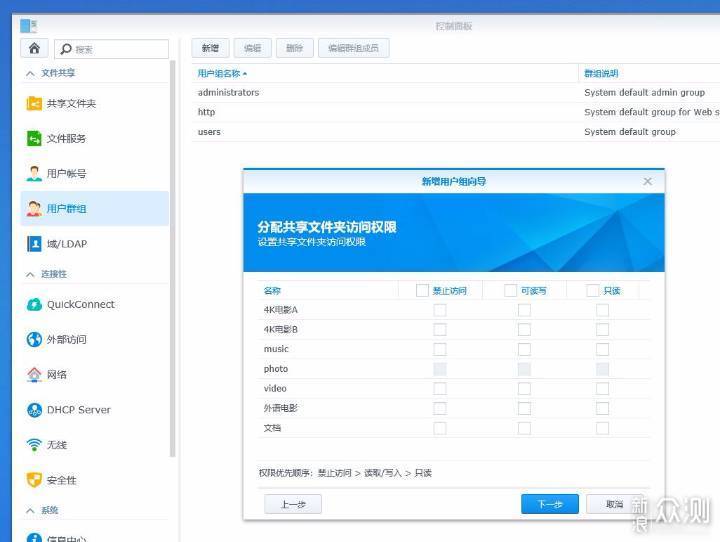Screen dimensions: 720x542
Task: Open 安全性 security shield icon
Action: pyautogui.click(x=34, y=480)
